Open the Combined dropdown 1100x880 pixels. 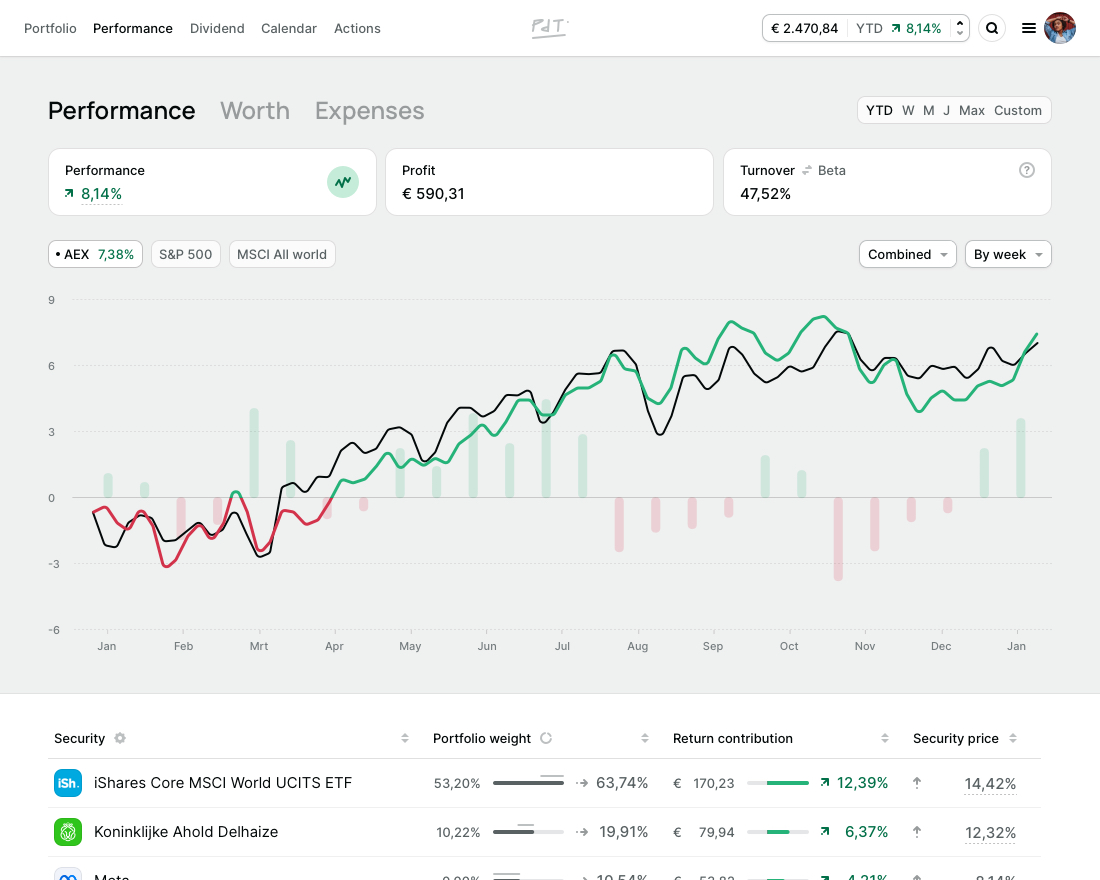907,254
